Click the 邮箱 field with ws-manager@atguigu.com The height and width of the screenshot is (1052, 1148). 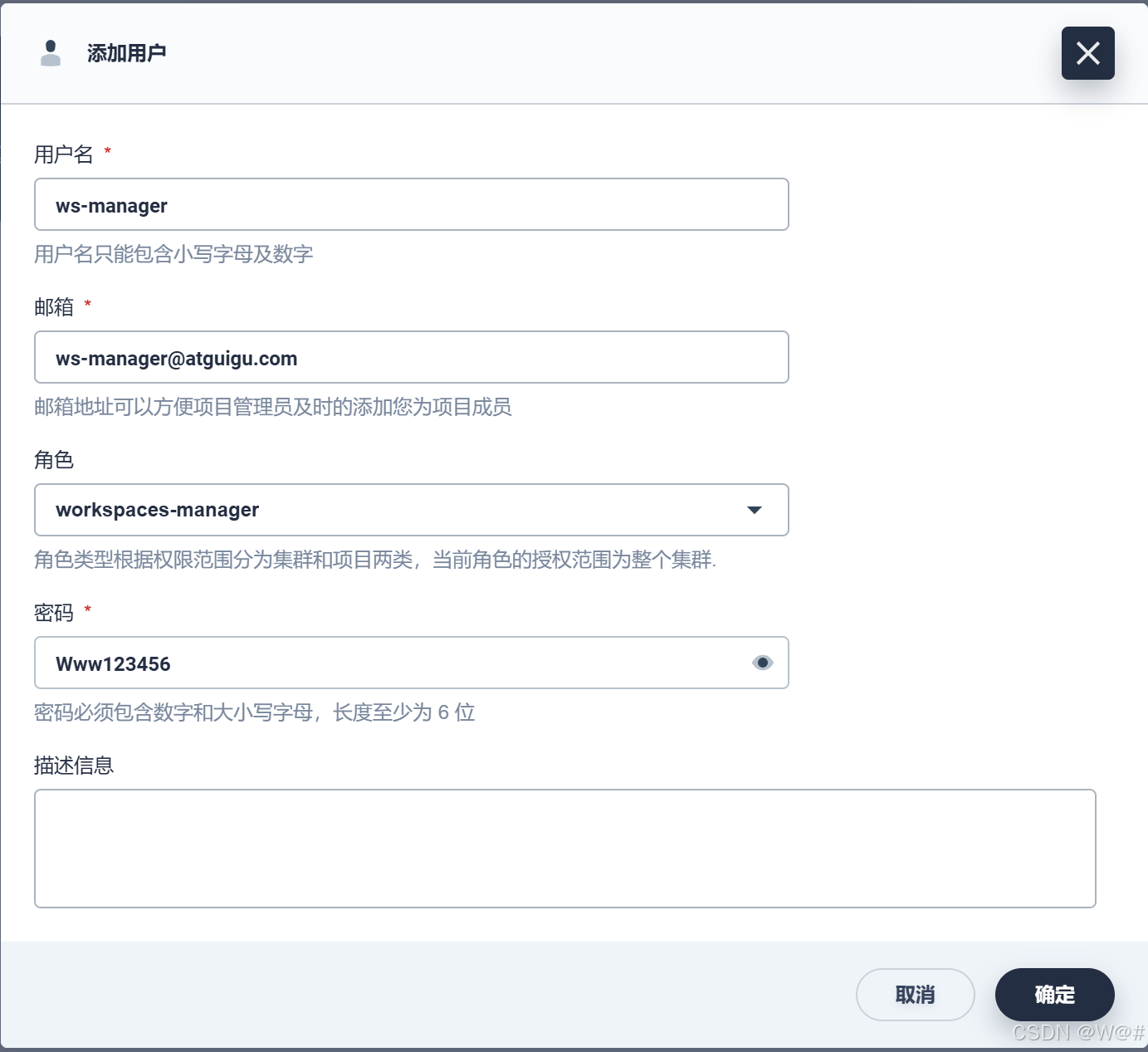coord(412,357)
